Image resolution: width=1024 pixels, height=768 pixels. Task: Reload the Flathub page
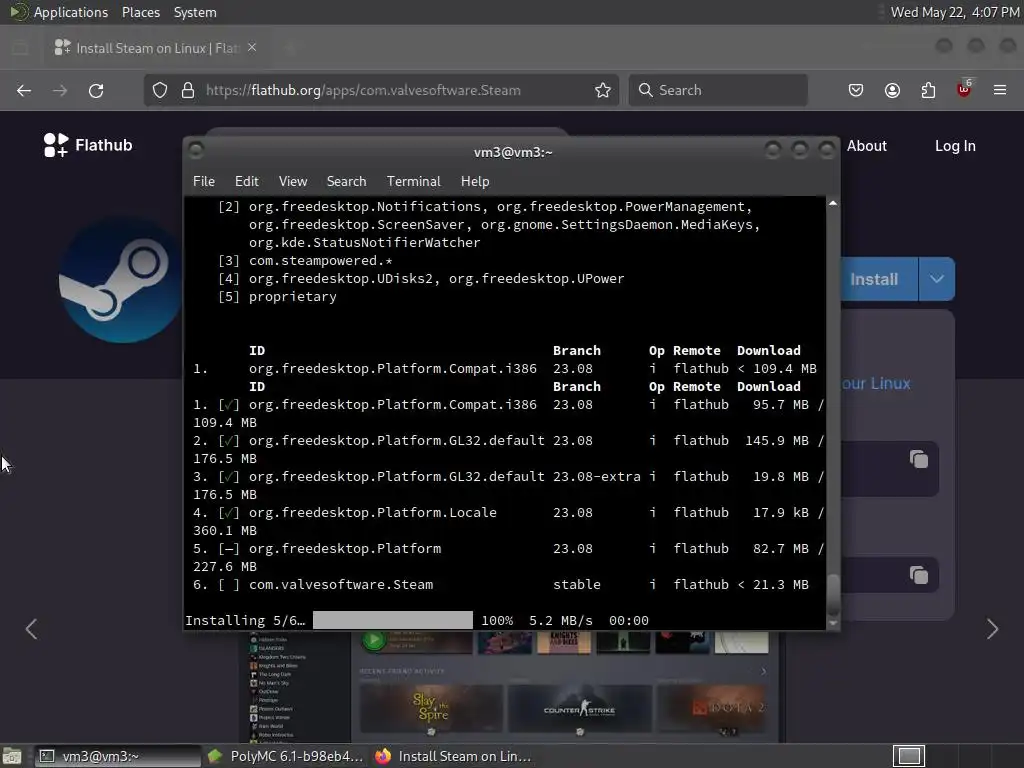pyautogui.click(x=96, y=90)
